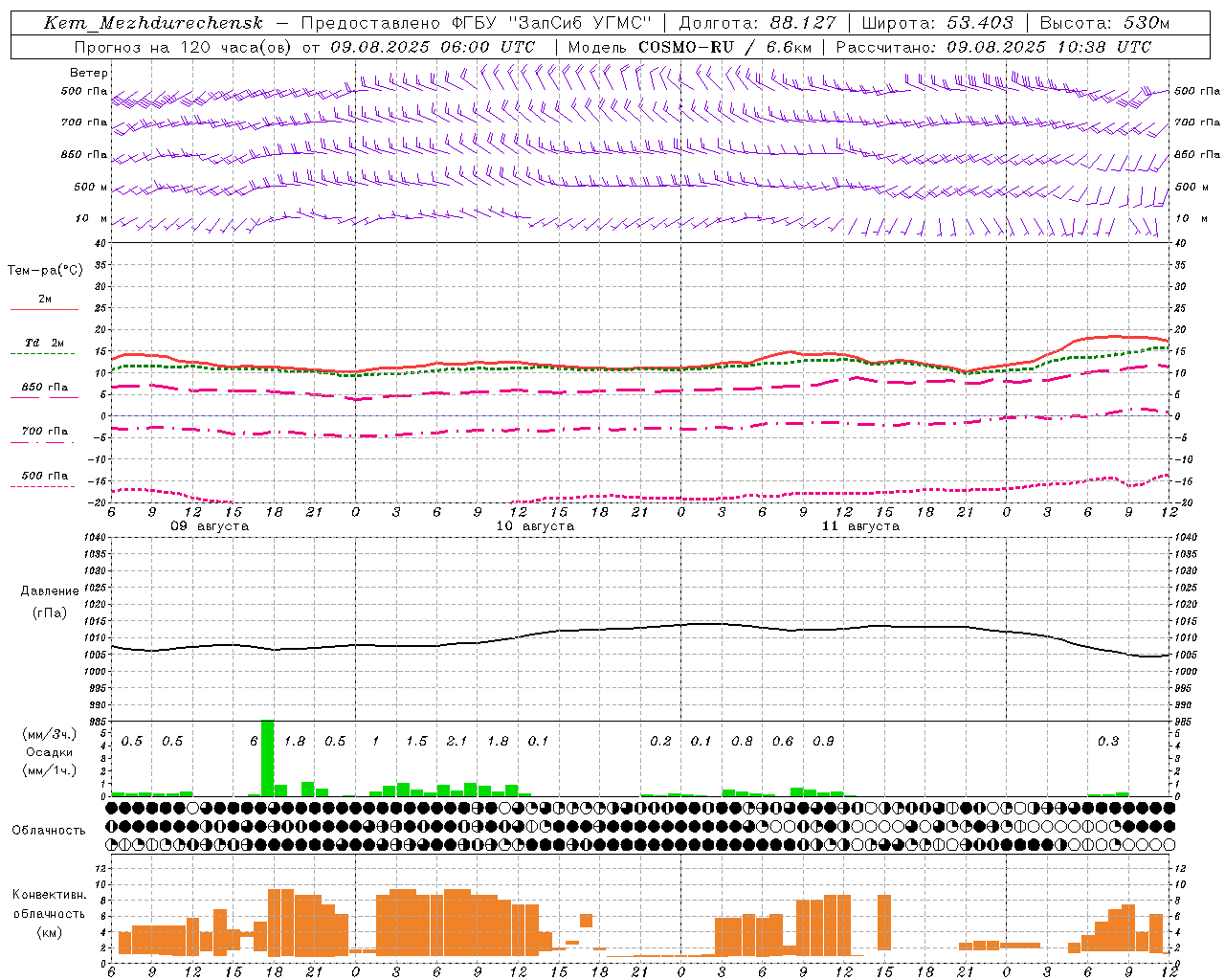Click the 'Высота: 530м' value
Screen dimensions: 1225x980
1104,23
